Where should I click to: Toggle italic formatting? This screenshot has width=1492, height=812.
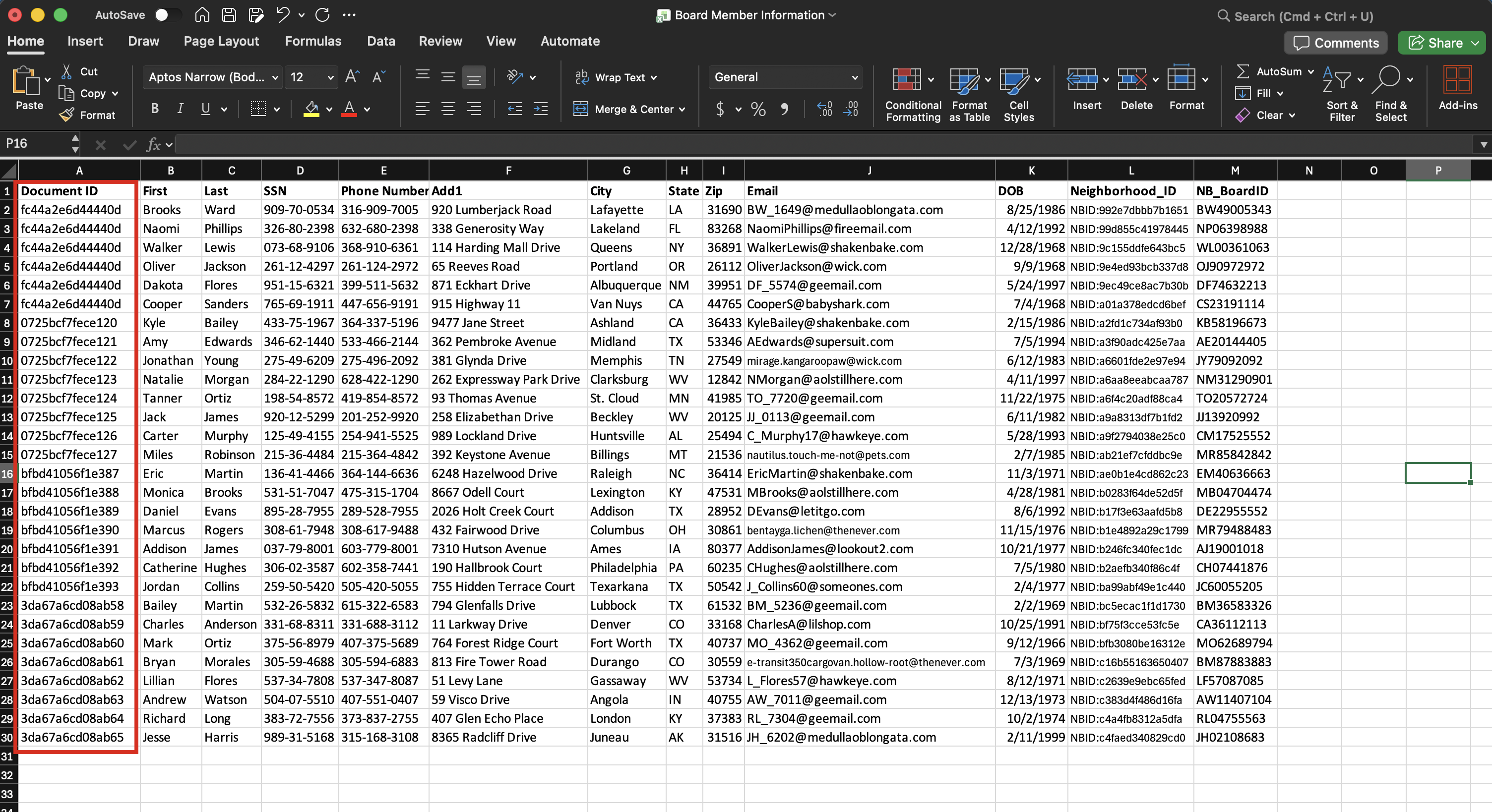tap(180, 108)
